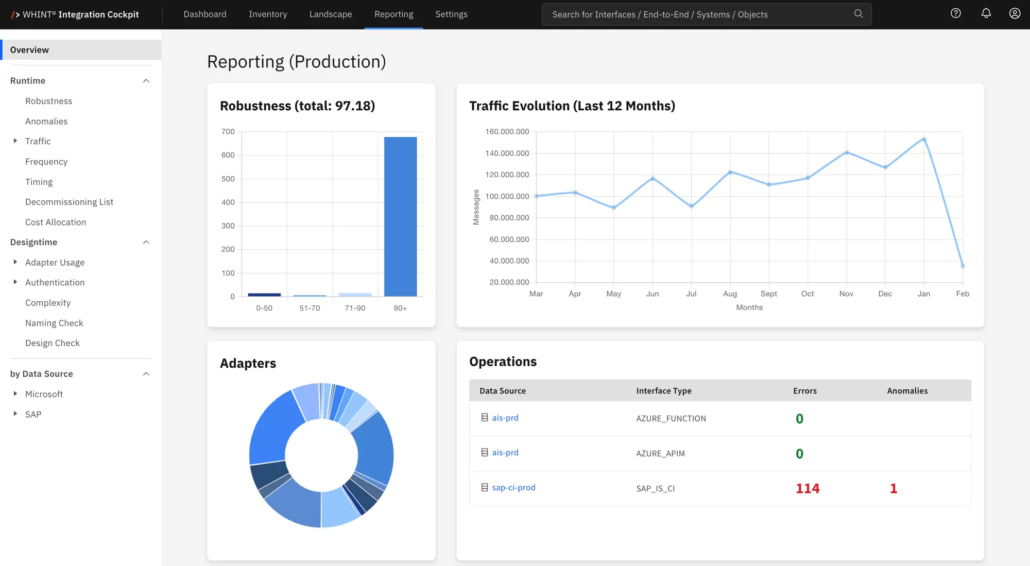Click the search magnifier icon
This screenshot has height=566, width=1030.
pyautogui.click(x=858, y=14)
